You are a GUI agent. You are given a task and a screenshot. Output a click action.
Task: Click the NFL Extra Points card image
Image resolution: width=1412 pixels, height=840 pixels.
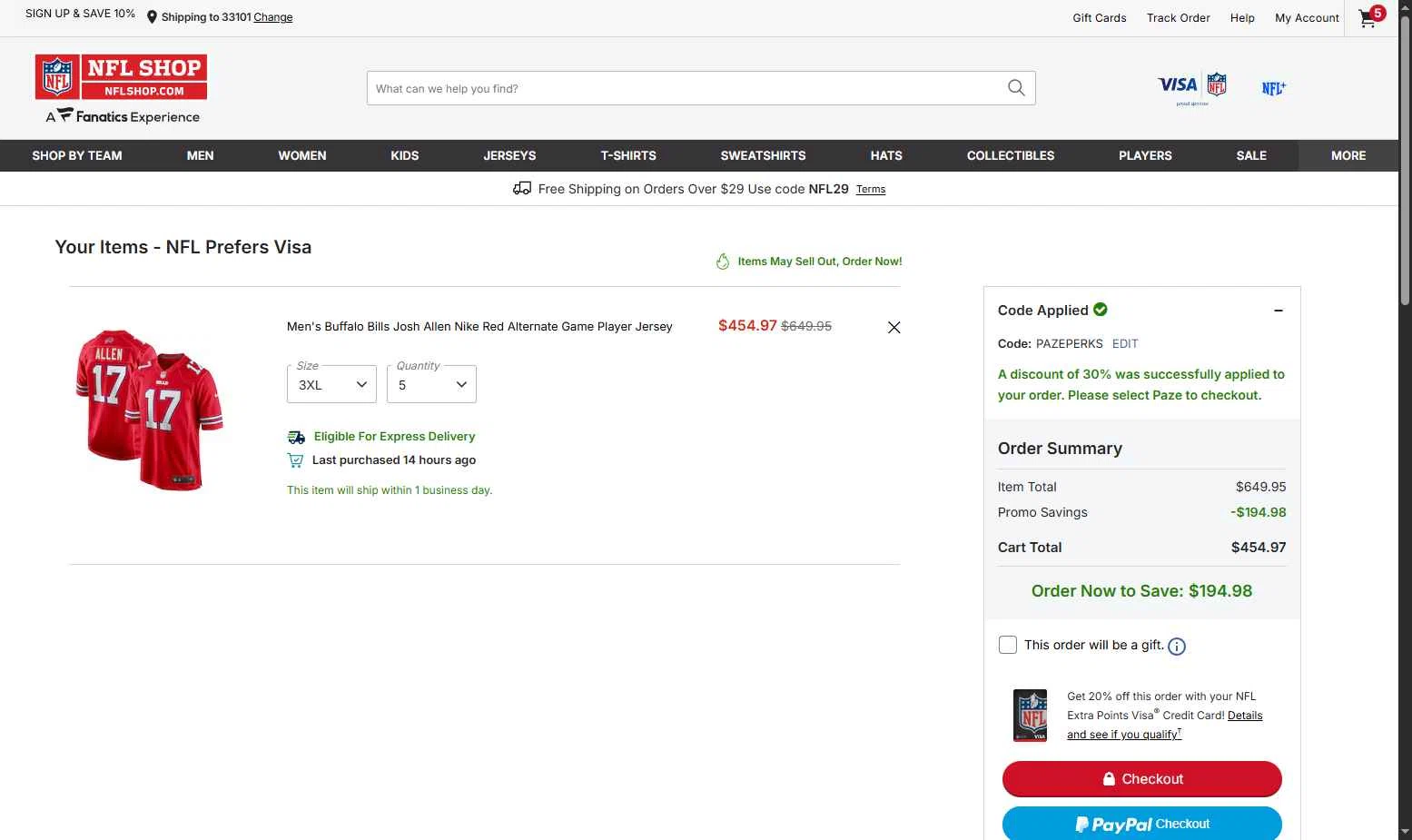(x=1031, y=716)
